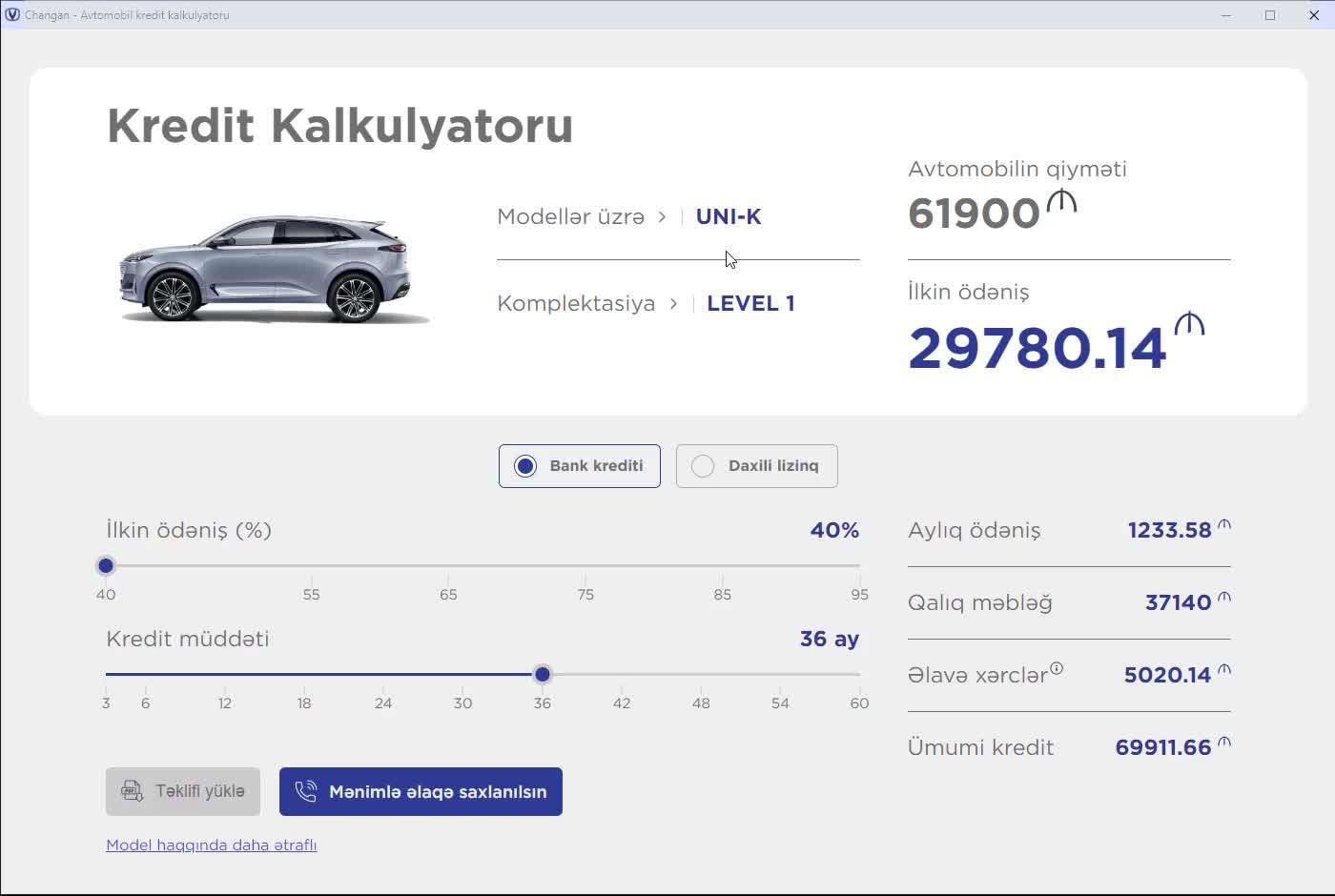Screen dimensions: 1335x896
Task: Click the manat symbol beside 29780.14
Action: pos(1189,324)
